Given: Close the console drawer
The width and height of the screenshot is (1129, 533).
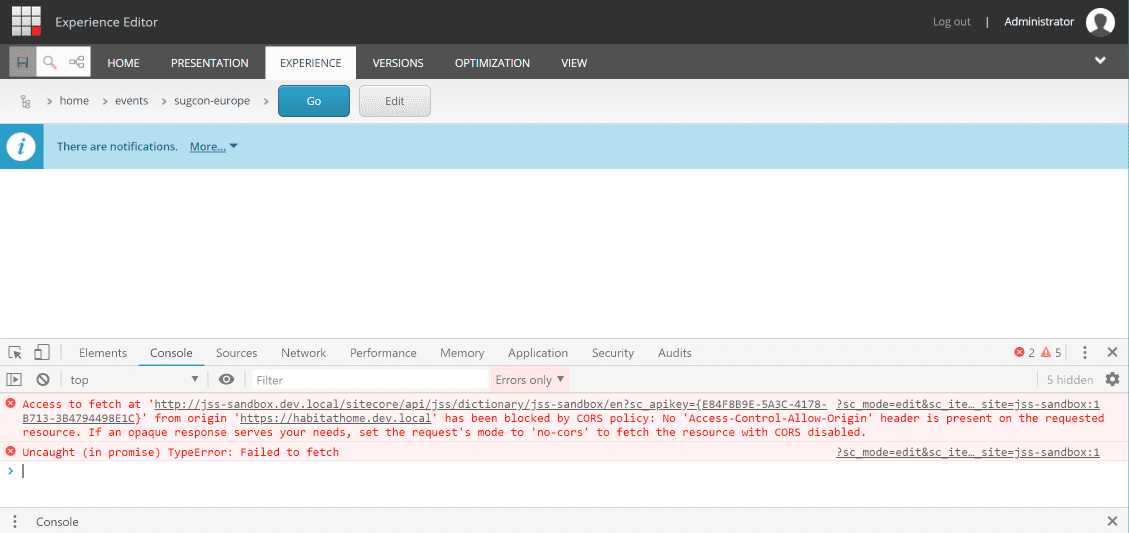Looking at the screenshot, I should click(1112, 521).
